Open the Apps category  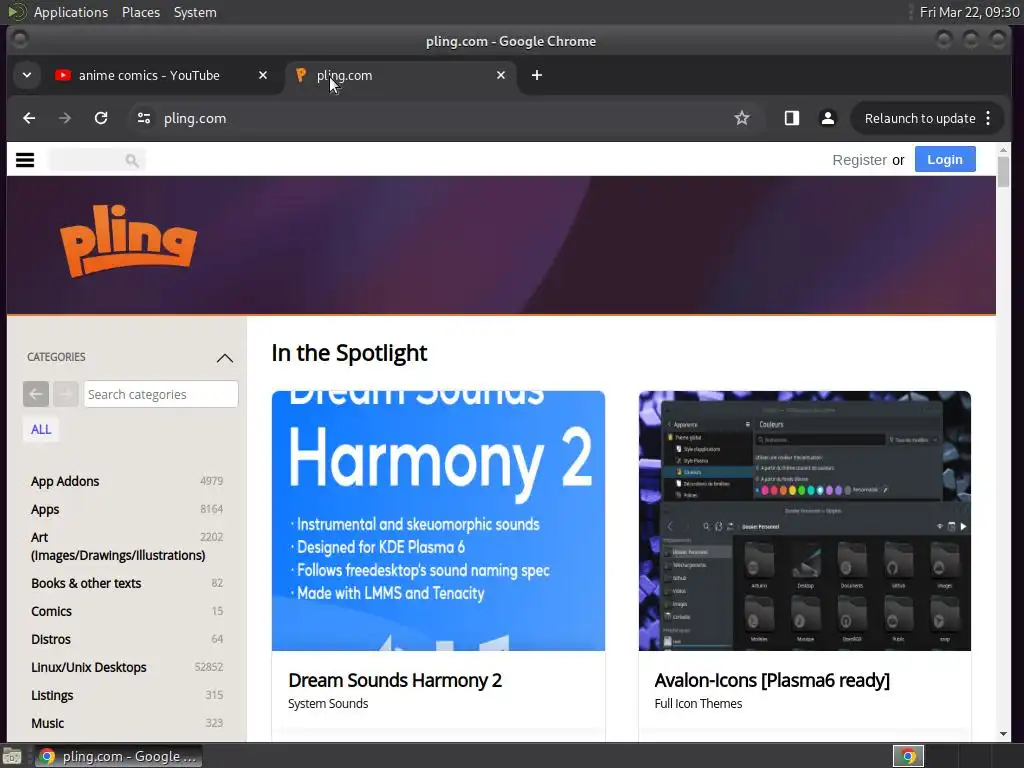tap(45, 509)
